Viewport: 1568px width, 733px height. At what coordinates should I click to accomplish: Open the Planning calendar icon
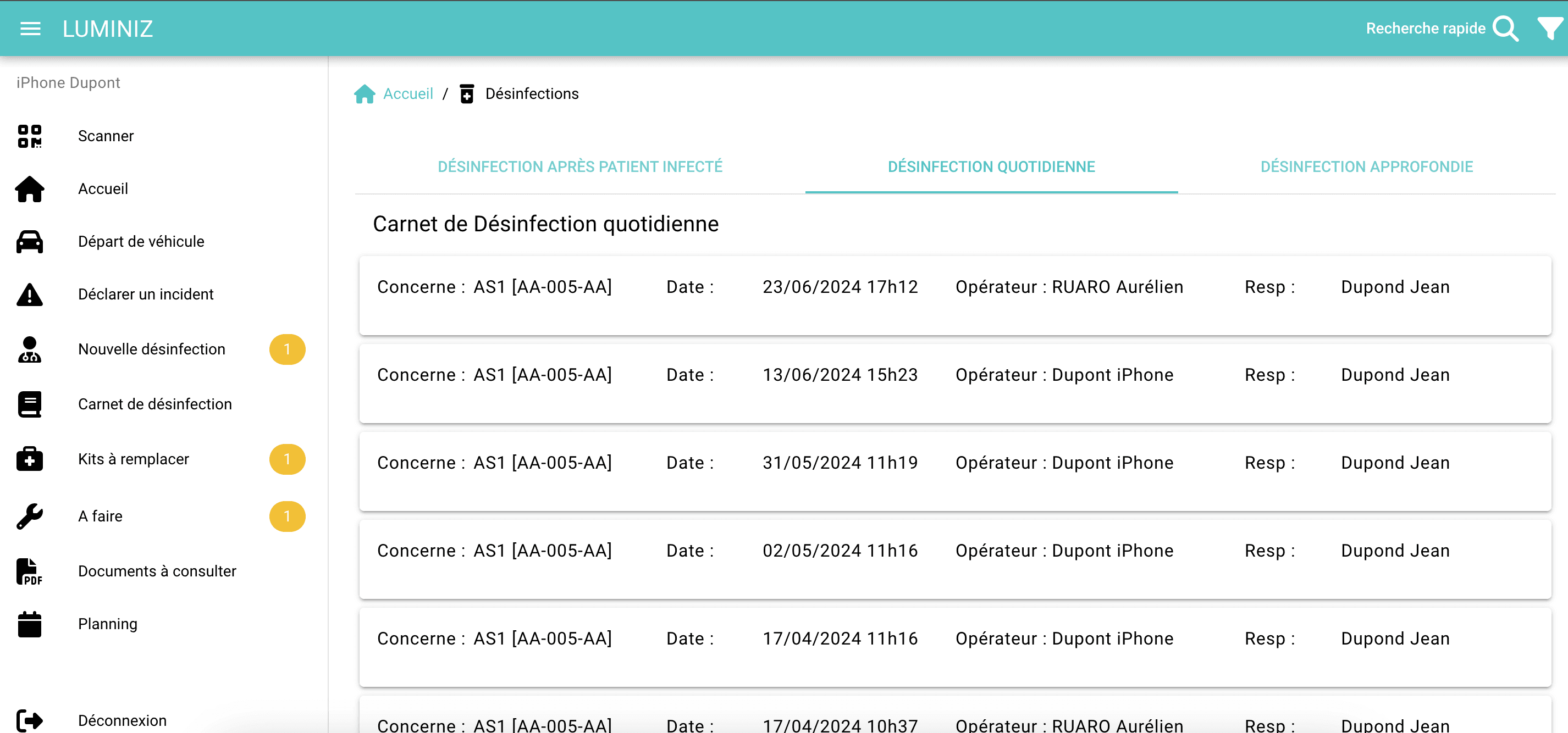29,624
